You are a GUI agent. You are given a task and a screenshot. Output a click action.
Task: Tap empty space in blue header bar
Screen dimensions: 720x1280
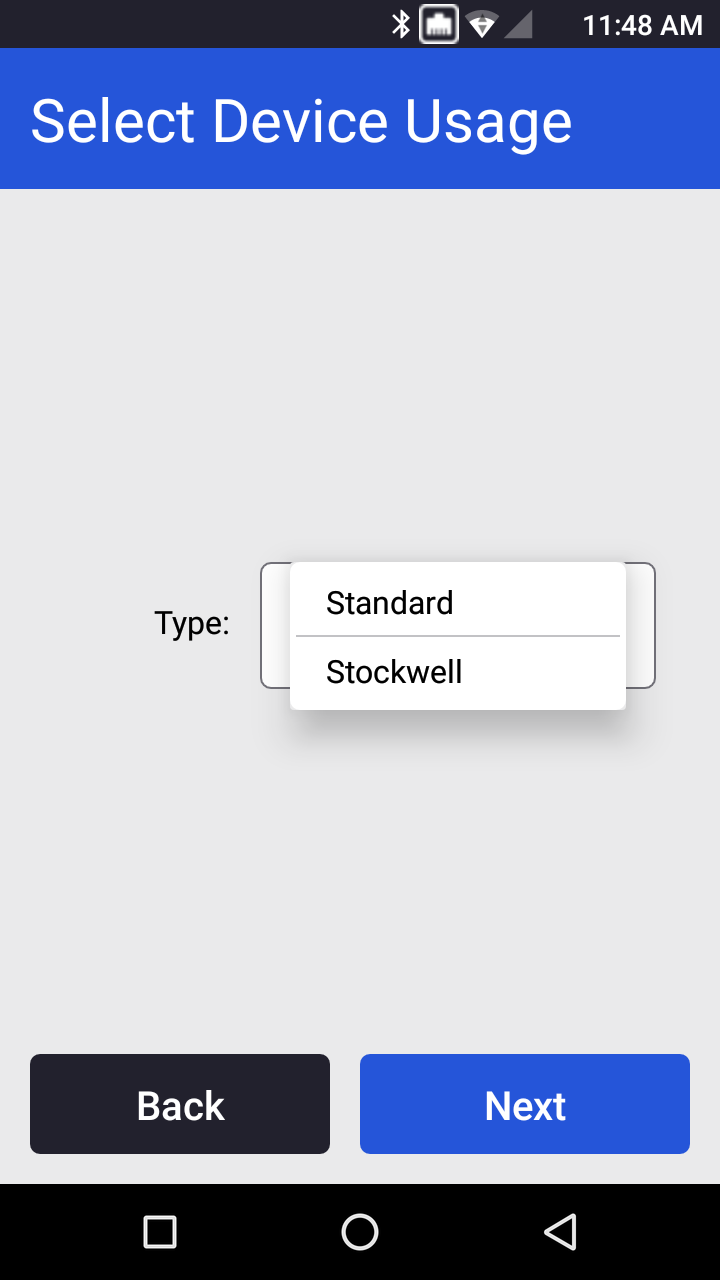[650, 120]
